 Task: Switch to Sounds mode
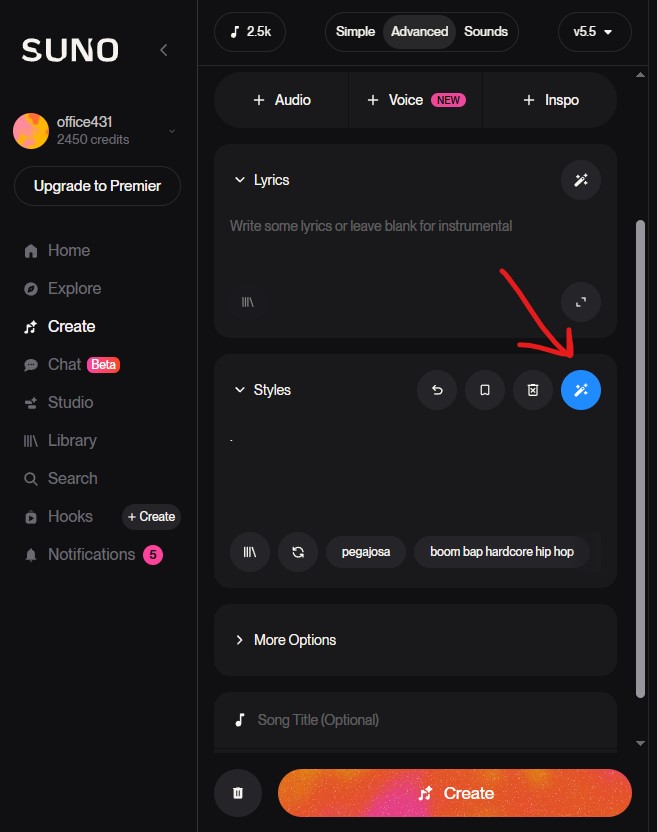[486, 31]
